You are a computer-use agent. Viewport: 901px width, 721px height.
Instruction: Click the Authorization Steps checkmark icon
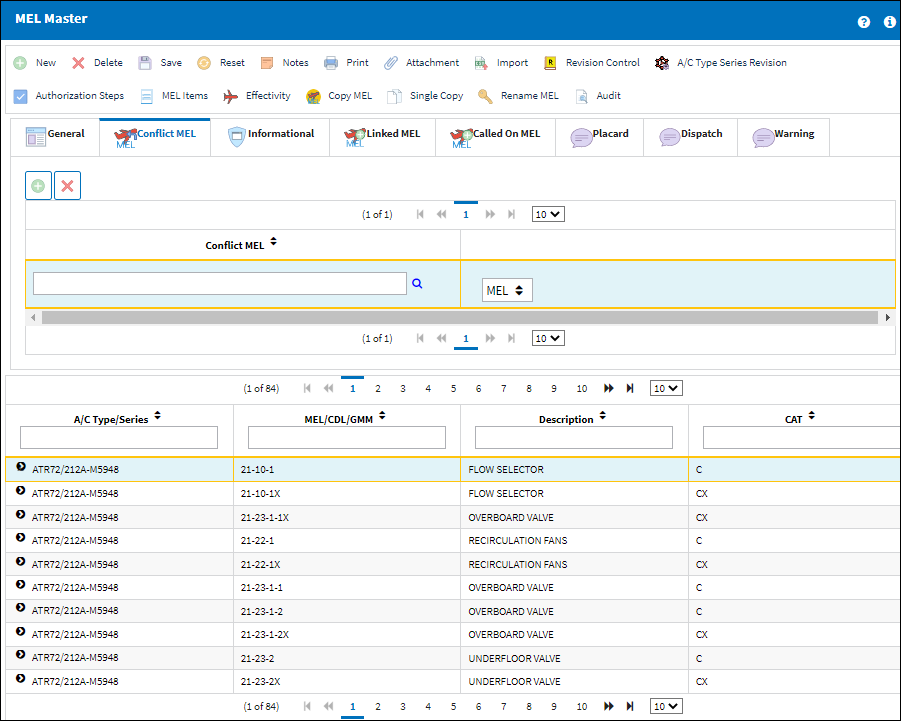pyautogui.click(x=20, y=96)
